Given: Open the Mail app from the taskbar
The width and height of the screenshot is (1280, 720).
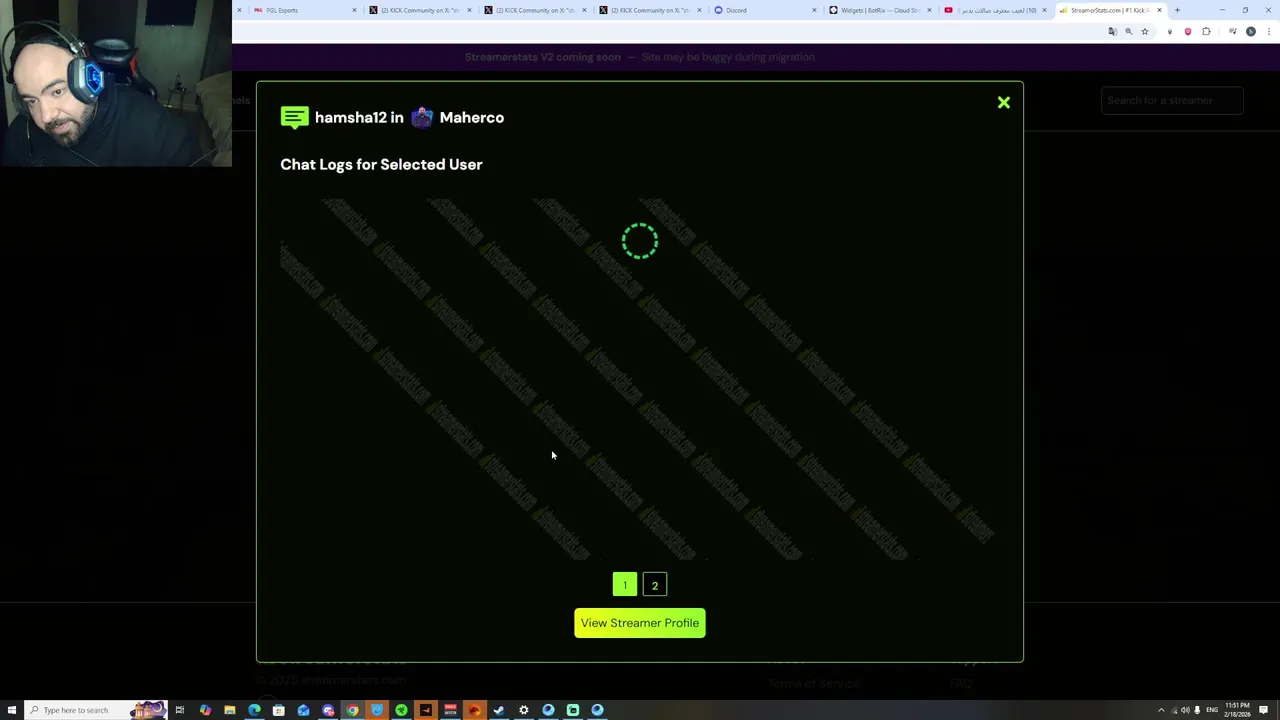Looking at the screenshot, I should pos(303,710).
